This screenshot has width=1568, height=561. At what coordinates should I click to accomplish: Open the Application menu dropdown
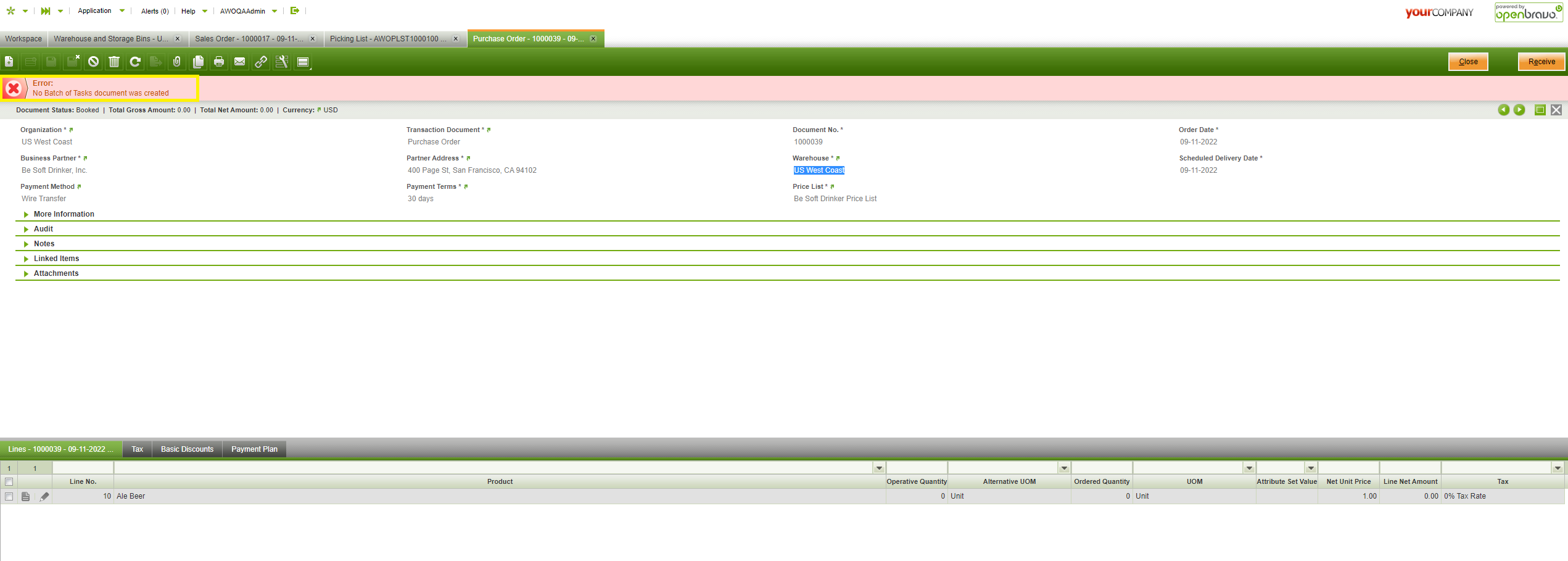point(101,11)
